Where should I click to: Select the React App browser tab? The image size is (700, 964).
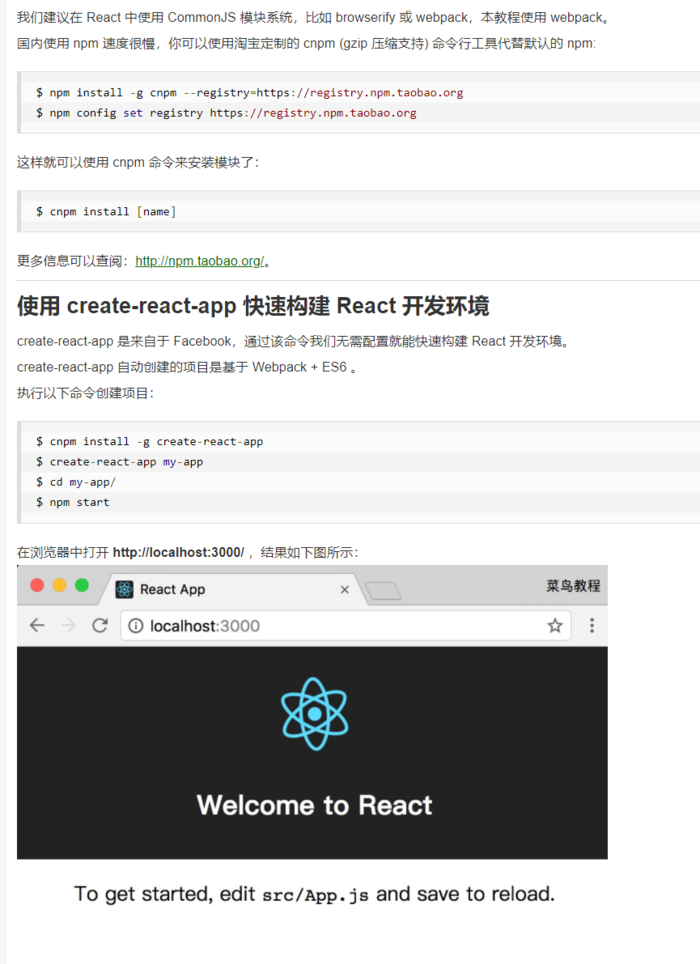tap(234, 589)
